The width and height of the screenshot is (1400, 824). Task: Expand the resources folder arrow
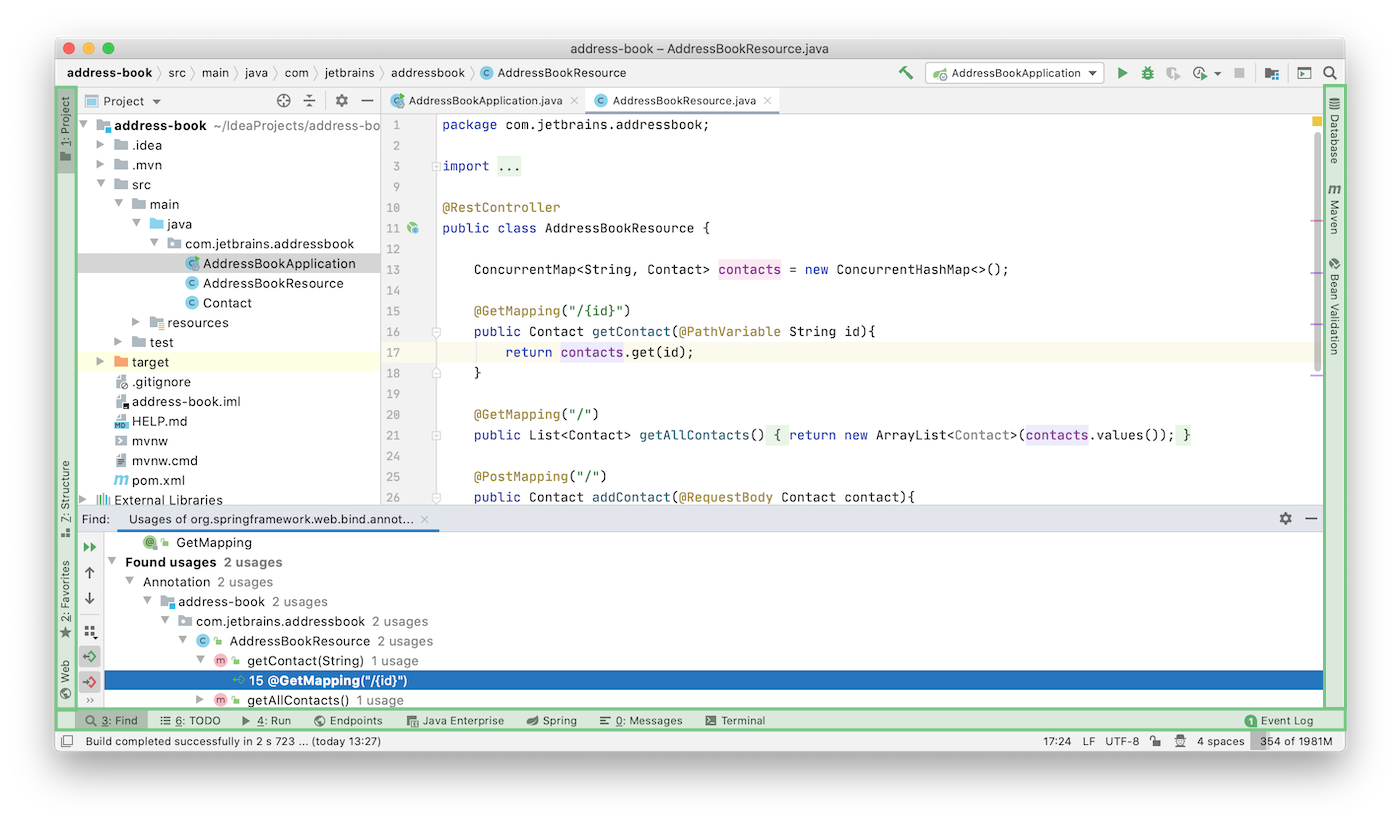136,322
